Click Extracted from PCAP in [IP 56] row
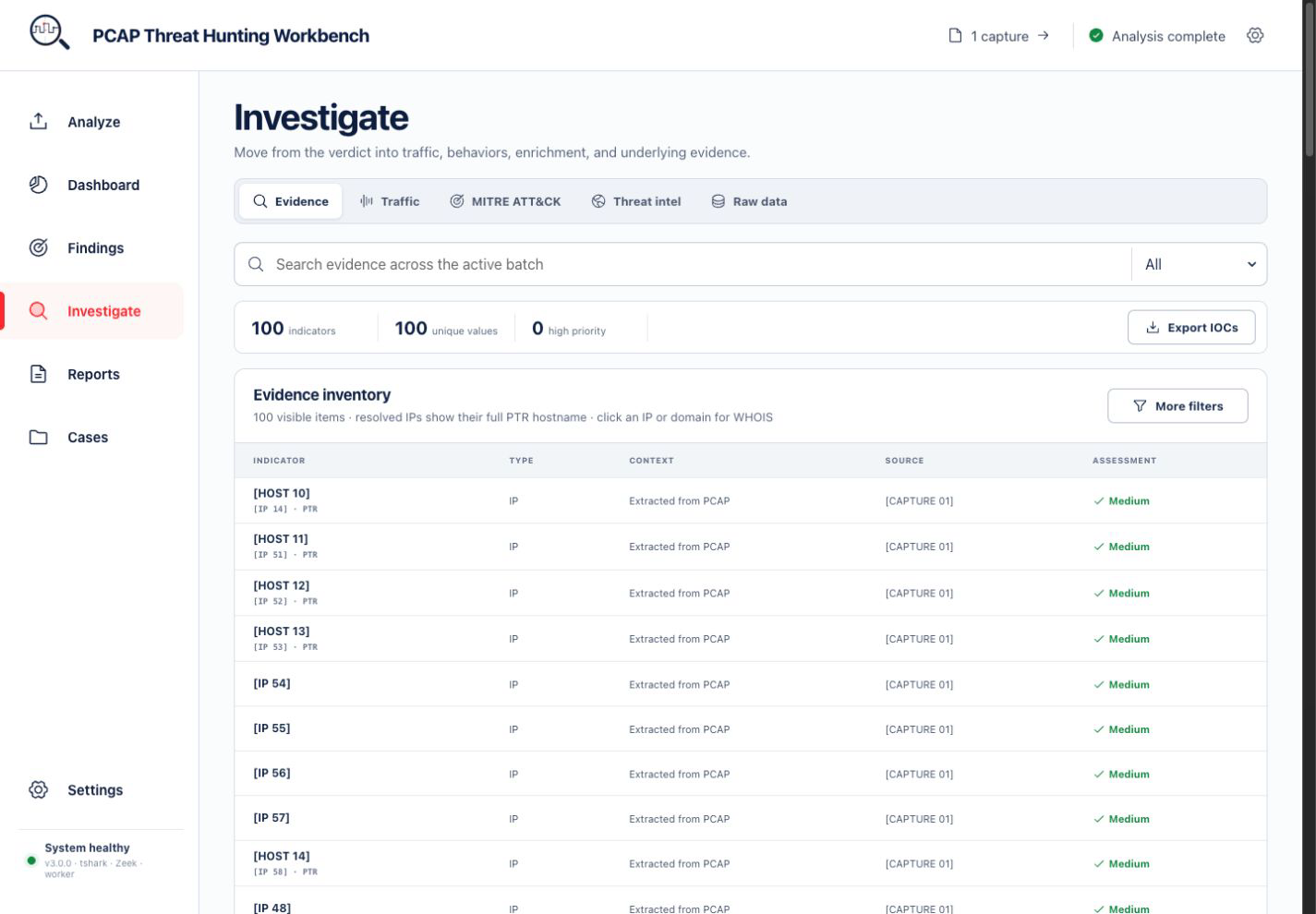This screenshot has height=914, width=1316. coord(680,774)
